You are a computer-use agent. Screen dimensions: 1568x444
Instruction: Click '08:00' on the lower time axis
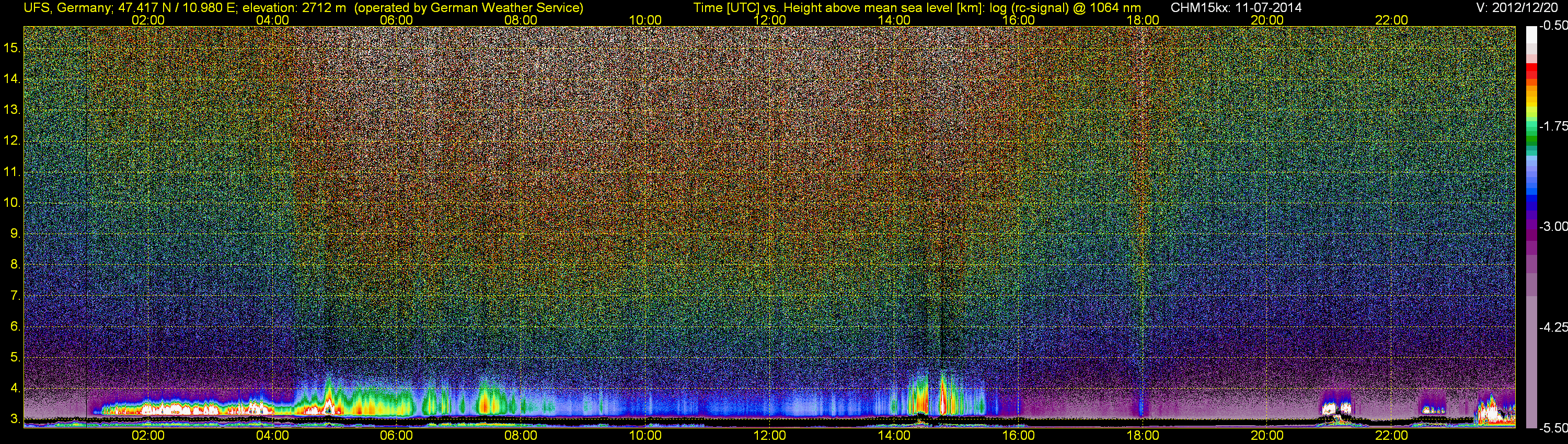pyautogui.click(x=521, y=436)
